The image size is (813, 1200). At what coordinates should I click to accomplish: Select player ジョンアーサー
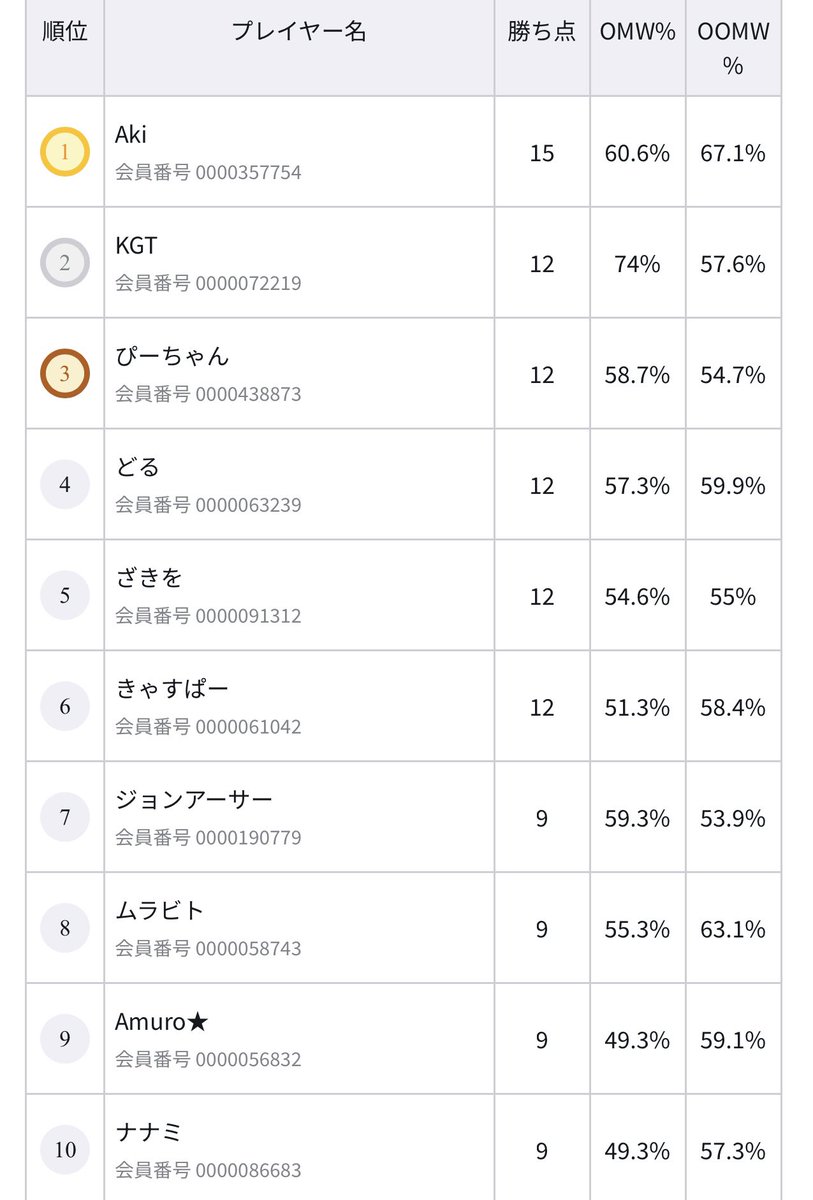click(194, 800)
